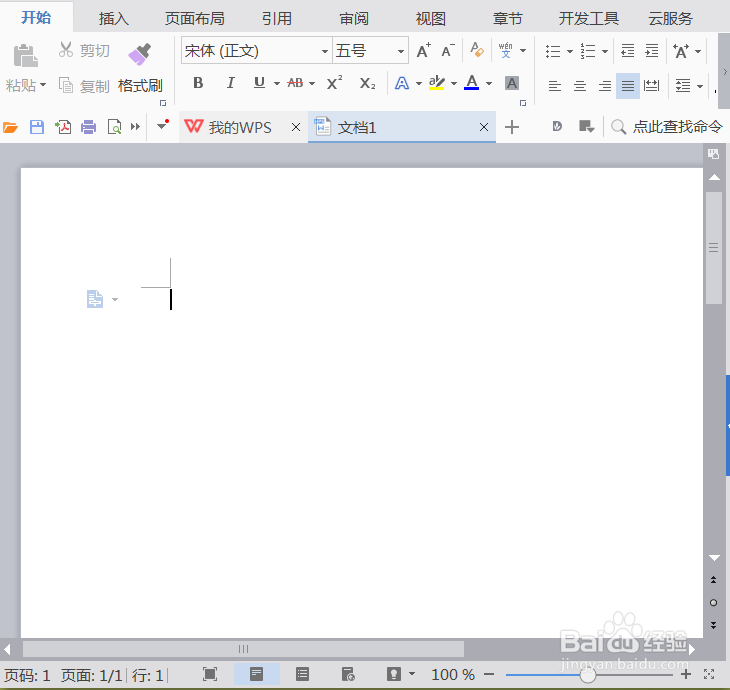Viewport: 730px width, 690px height.
Task: Open the Underline style dropdown arrow
Action: click(277, 84)
